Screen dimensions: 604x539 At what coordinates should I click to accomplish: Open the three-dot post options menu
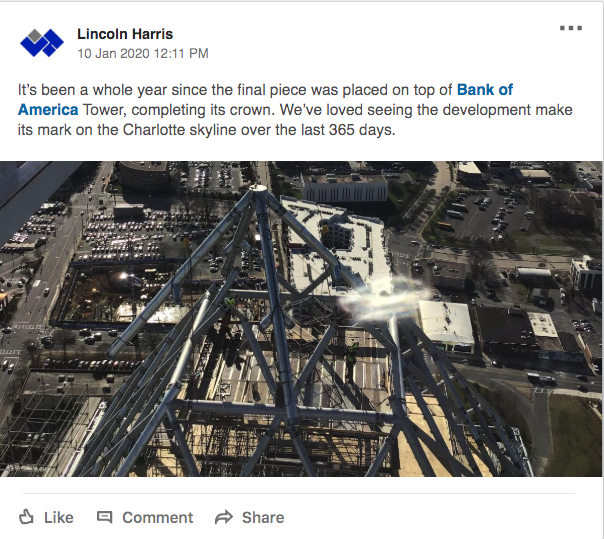pos(571,28)
